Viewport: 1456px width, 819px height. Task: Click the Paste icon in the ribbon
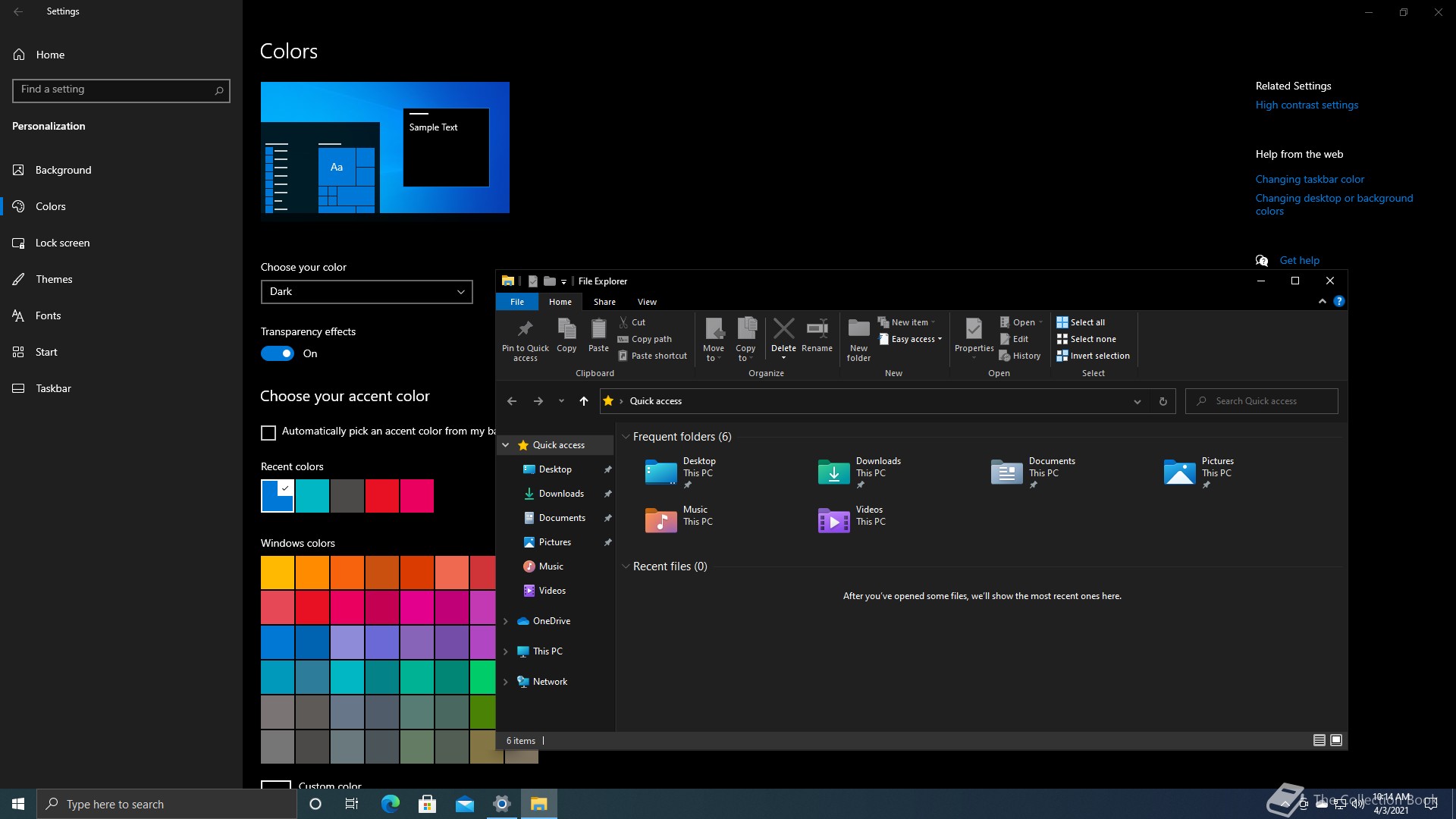[598, 335]
